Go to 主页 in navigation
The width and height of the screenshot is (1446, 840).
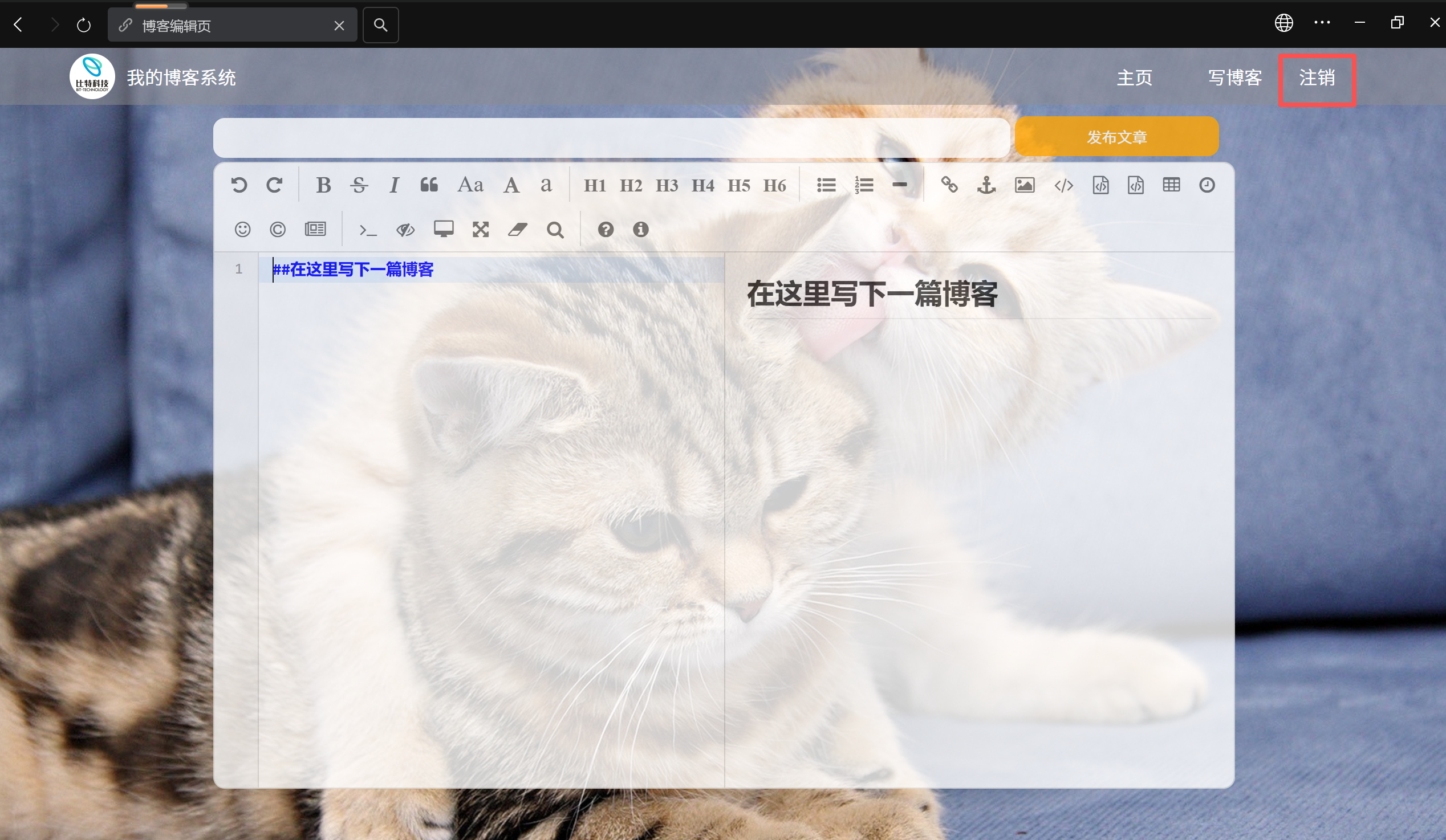[x=1134, y=78]
